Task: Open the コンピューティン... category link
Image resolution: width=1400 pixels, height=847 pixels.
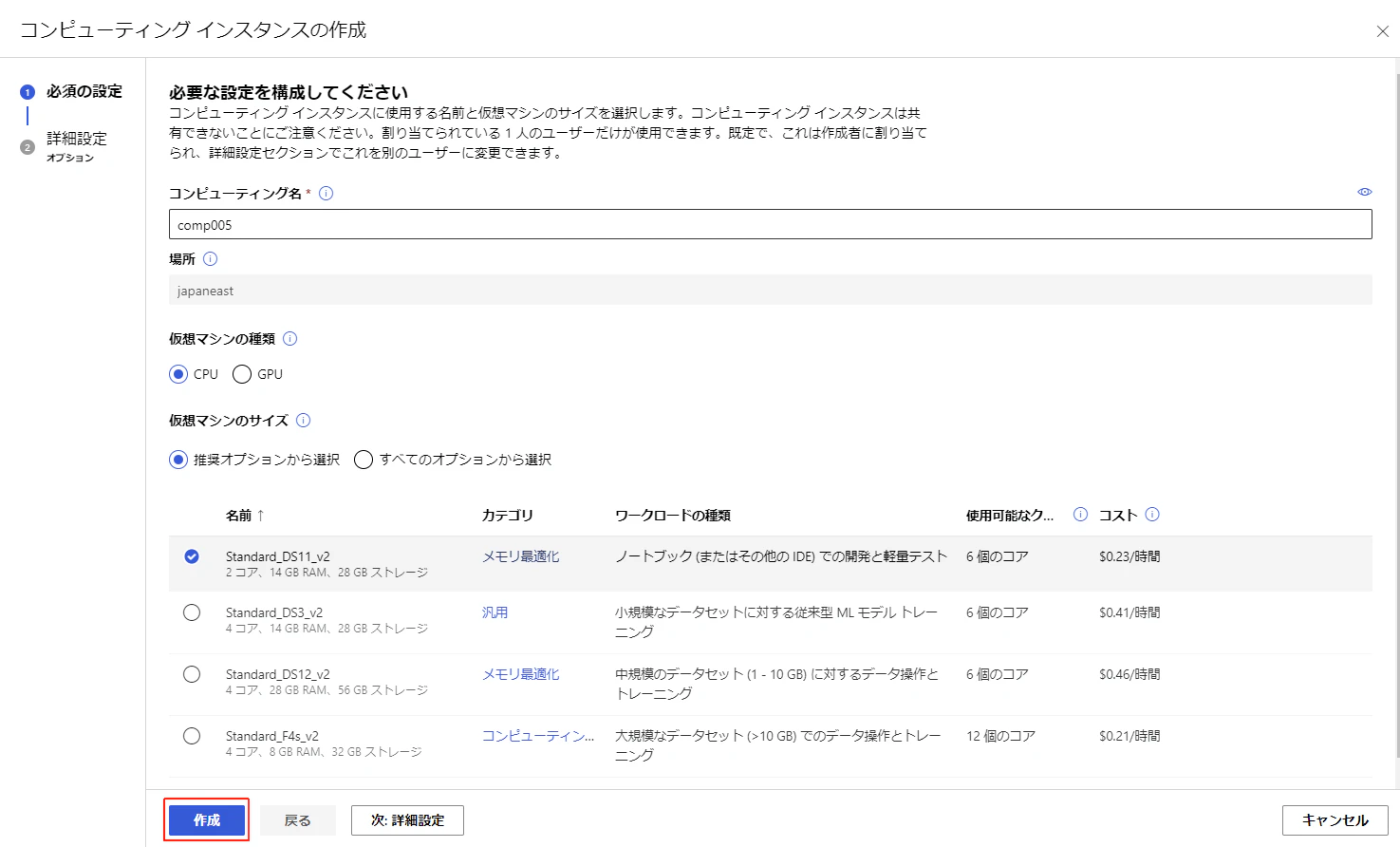Action: tap(539, 736)
